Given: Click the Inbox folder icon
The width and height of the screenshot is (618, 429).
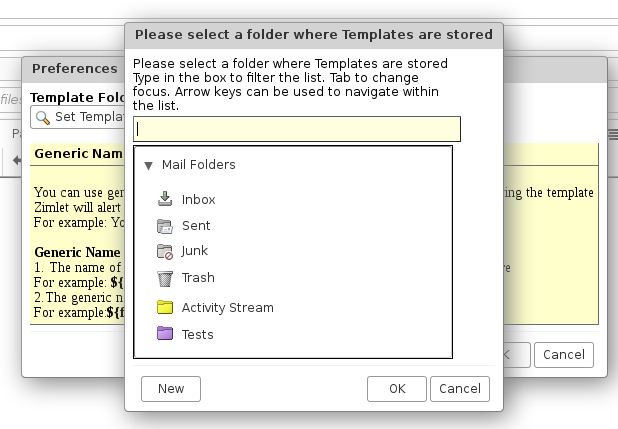Looking at the screenshot, I should pyautogui.click(x=166, y=199).
